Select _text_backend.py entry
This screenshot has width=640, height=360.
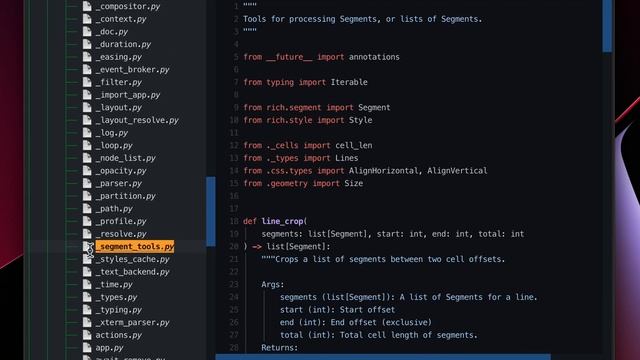pyautogui.click(x=132, y=272)
